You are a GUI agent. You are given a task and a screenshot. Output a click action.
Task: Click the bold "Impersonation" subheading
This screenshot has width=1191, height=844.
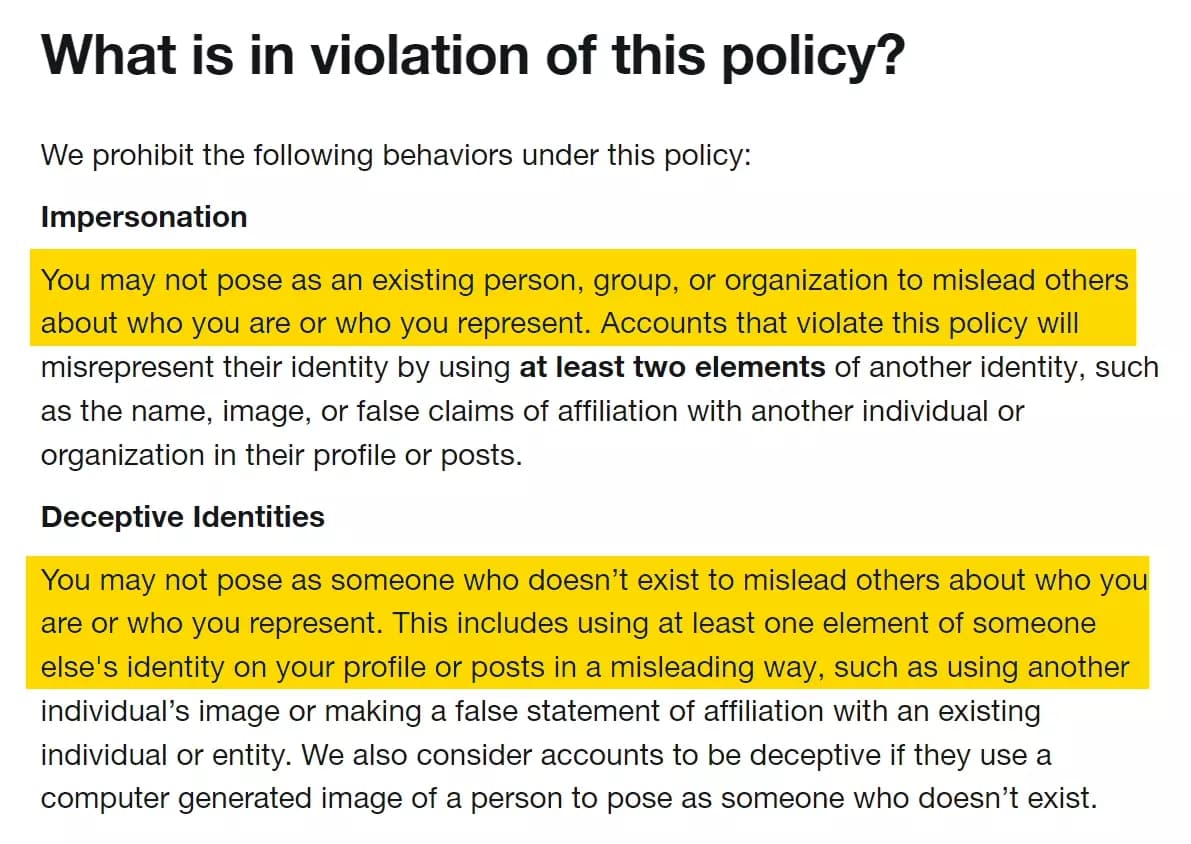144,217
